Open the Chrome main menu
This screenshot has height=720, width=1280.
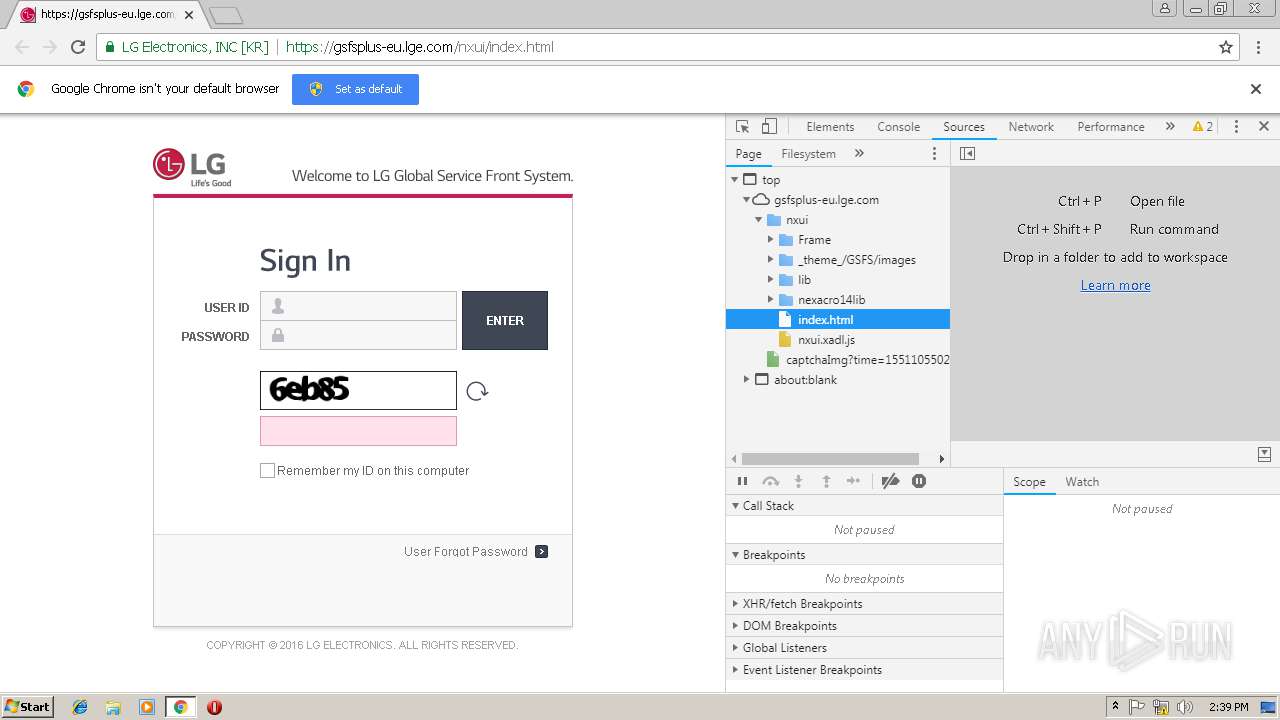(1259, 47)
